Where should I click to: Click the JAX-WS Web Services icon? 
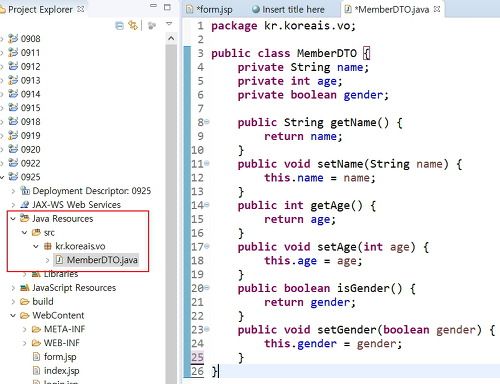pos(25,205)
